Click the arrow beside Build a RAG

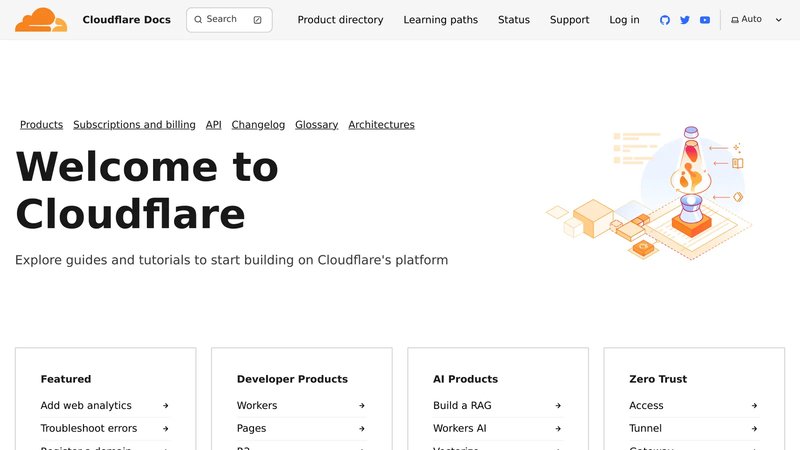click(558, 406)
